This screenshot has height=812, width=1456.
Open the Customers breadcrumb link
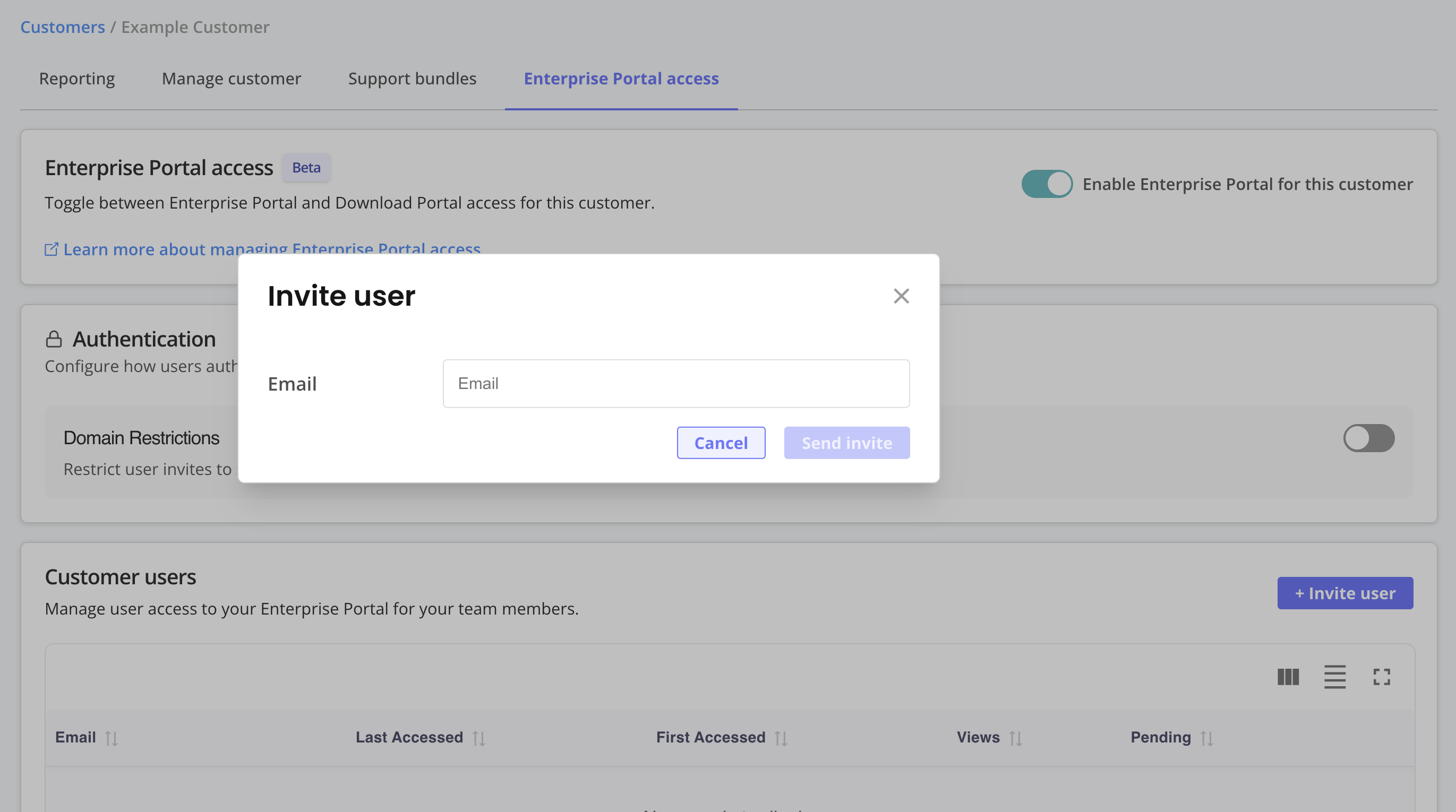click(x=62, y=27)
